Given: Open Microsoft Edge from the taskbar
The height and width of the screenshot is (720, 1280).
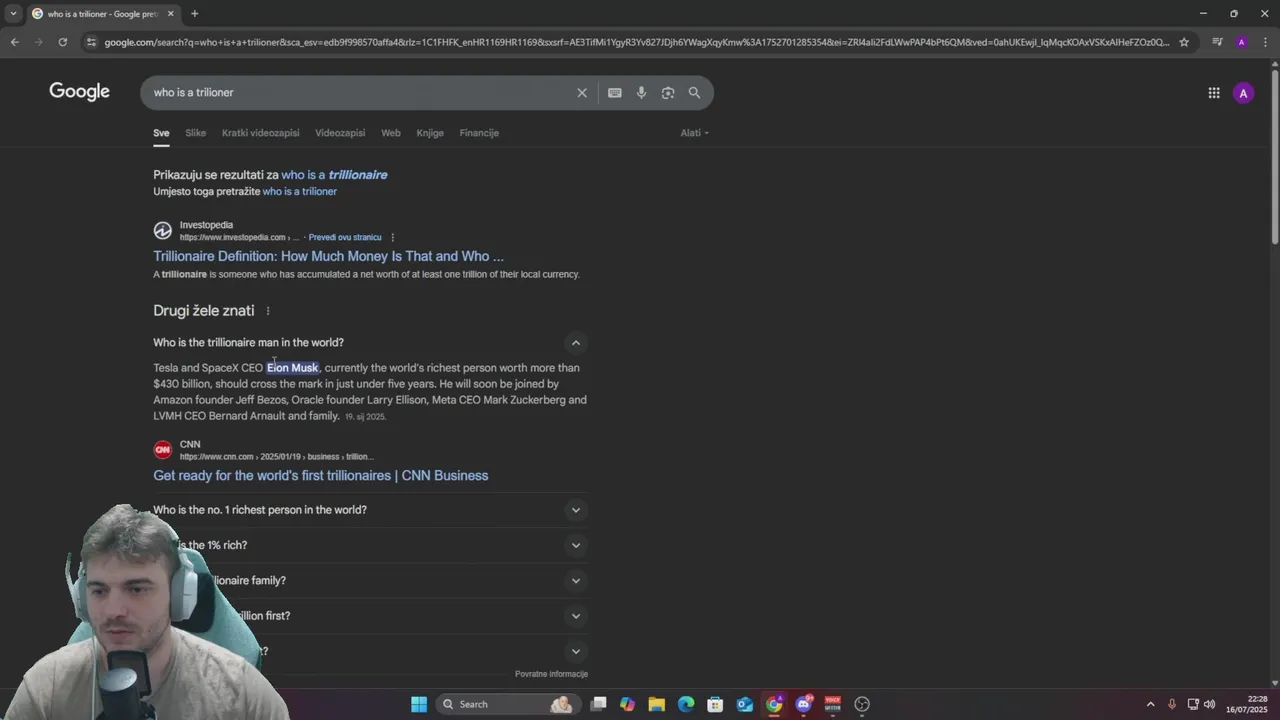Looking at the screenshot, I should (x=686, y=704).
